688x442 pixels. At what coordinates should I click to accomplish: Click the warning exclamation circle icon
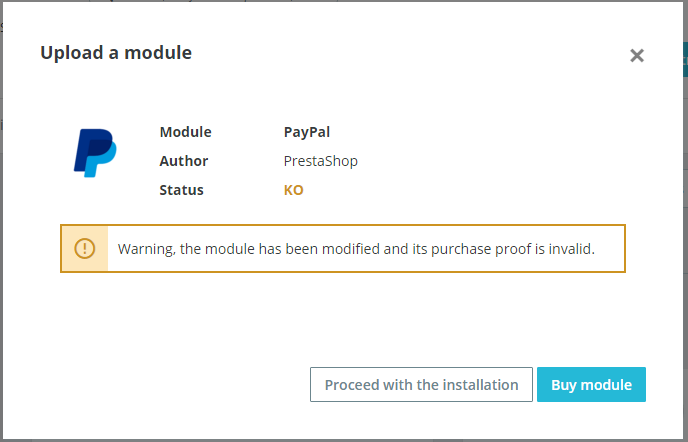(x=85, y=248)
